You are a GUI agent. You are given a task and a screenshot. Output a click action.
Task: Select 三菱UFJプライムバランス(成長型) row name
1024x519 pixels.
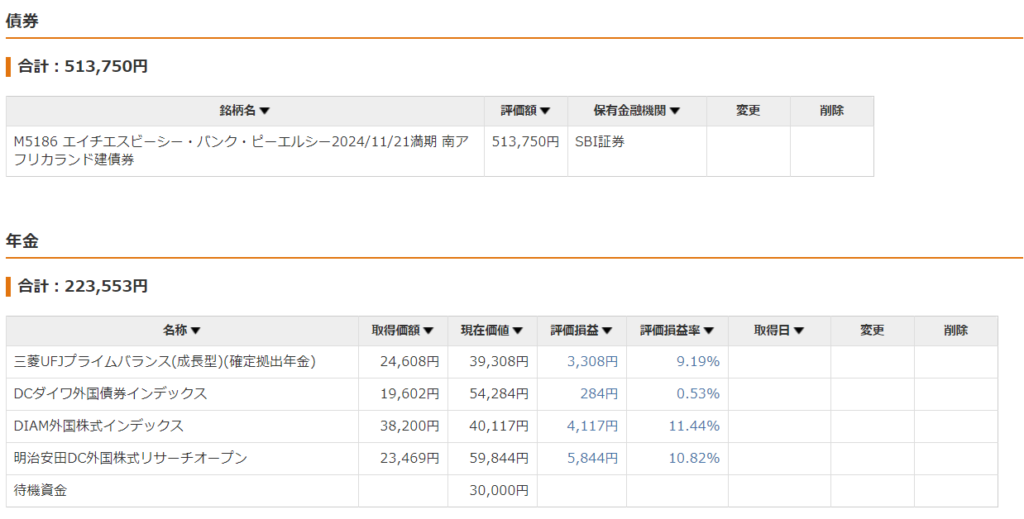click(x=165, y=362)
